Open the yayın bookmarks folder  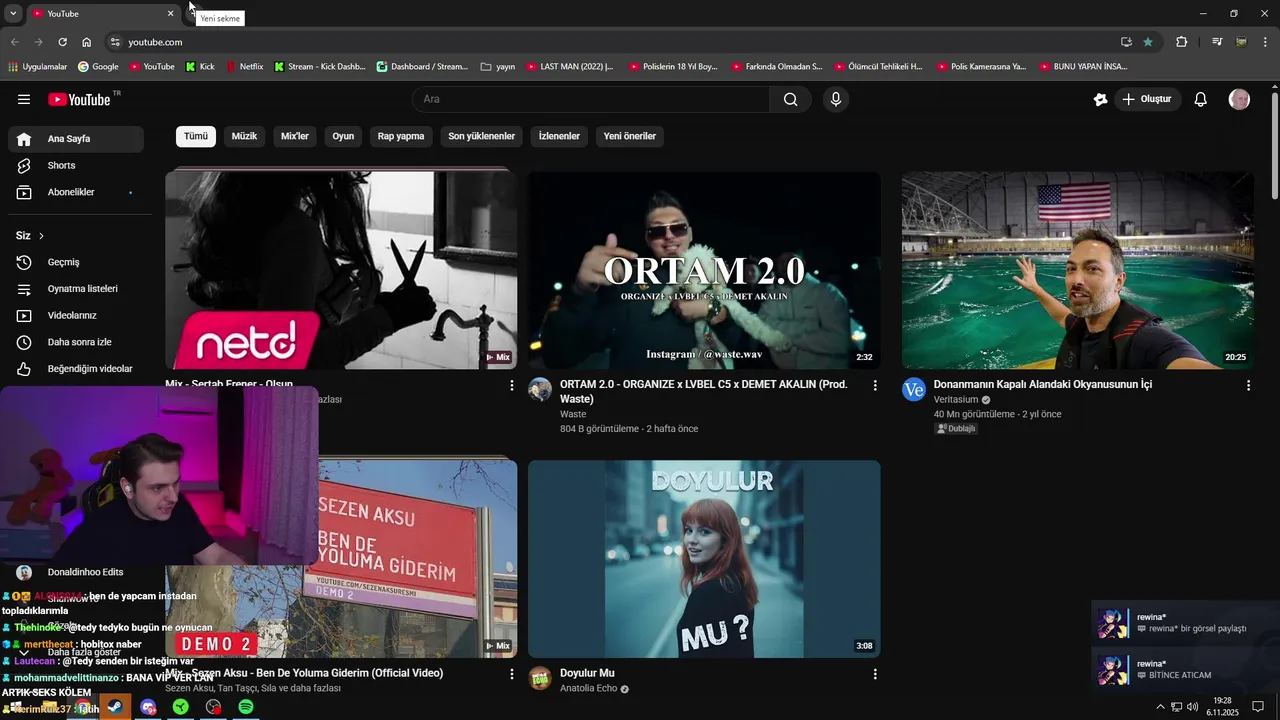pos(497,67)
